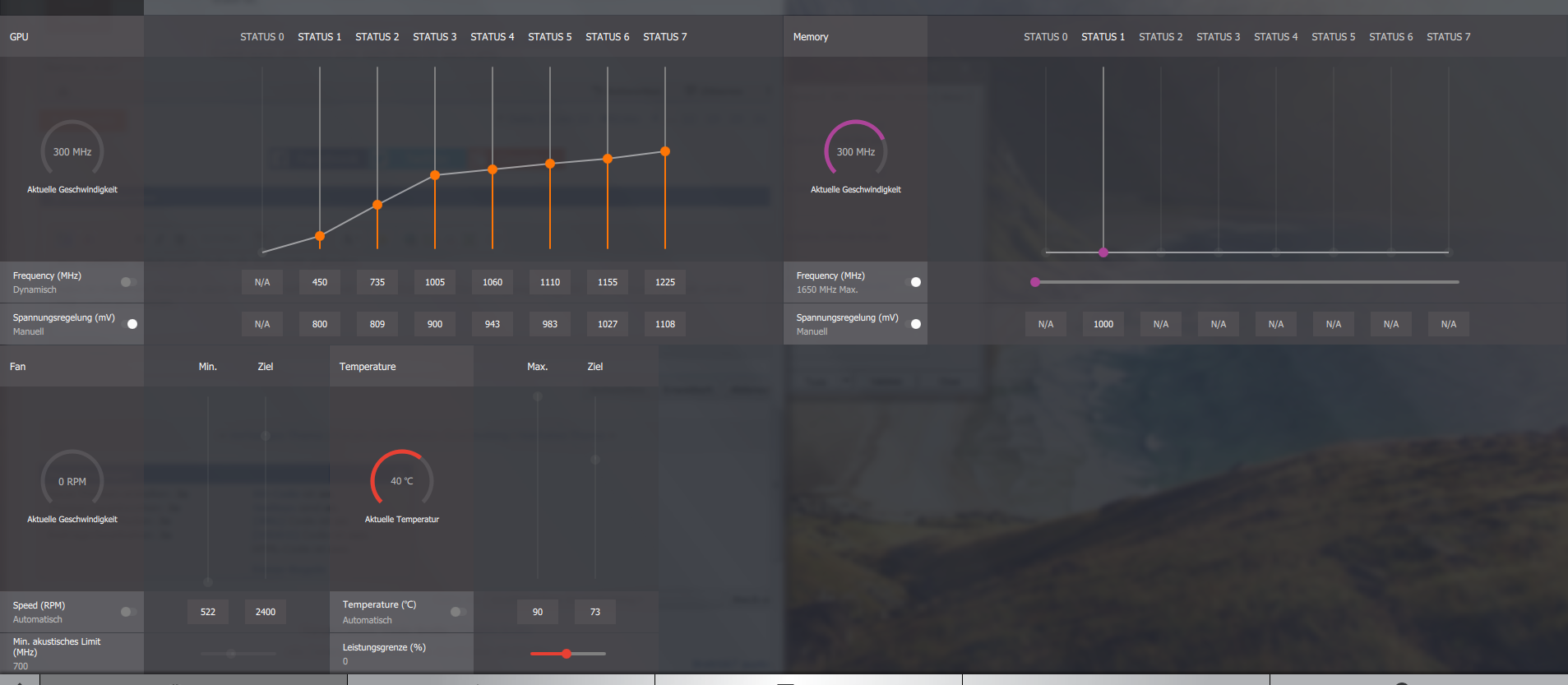Click GPU Status 2 orange graph point

(x=377, y=205)
